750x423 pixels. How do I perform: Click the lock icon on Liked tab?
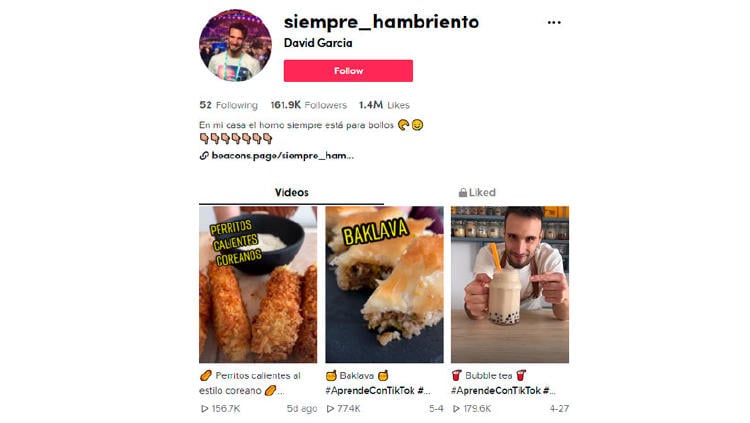point(463,192)
